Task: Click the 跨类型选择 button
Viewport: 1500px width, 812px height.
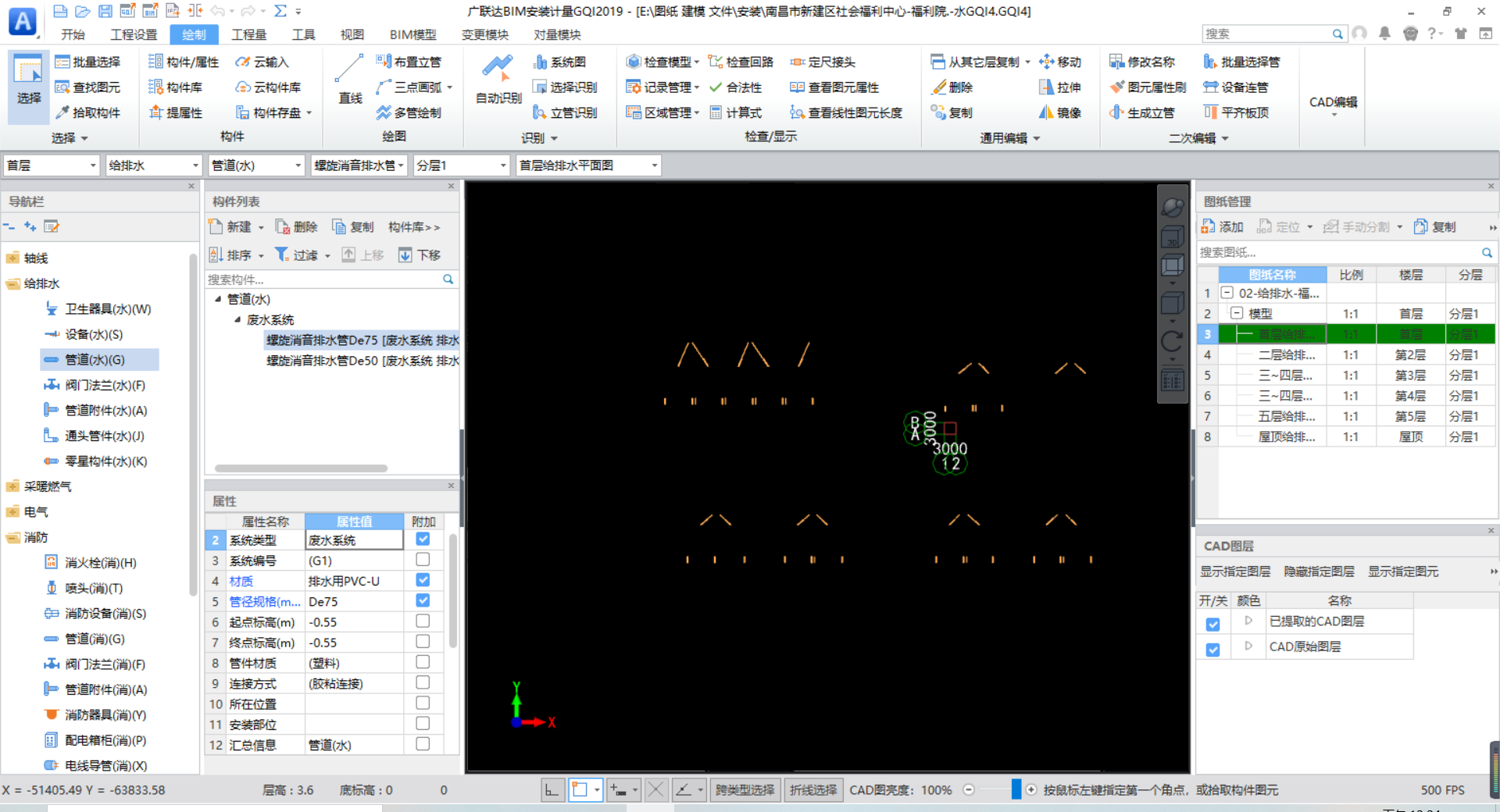Action: pyautogui.click(x=745, y=790)
